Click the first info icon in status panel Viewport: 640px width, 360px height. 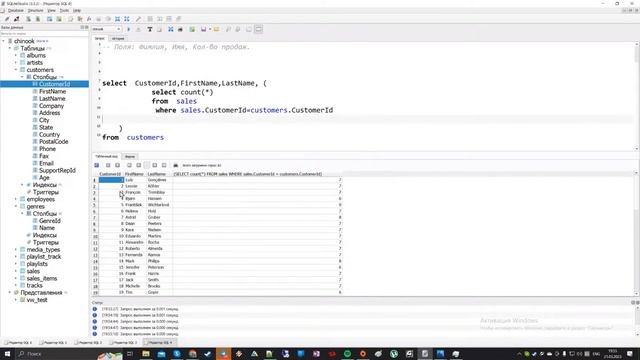point(95,309)
